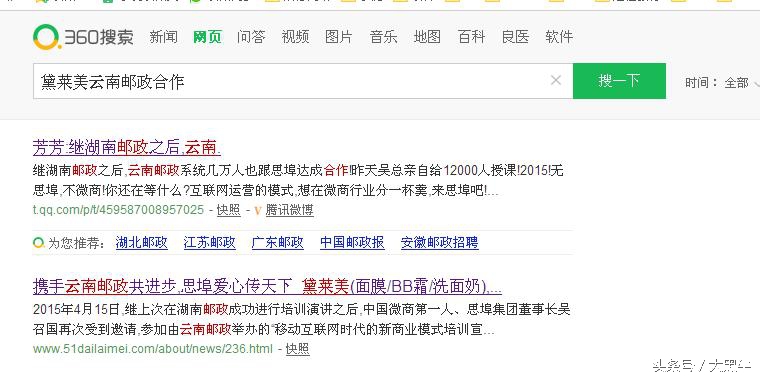The height and width of the screenshot is (378, 760).
Task: Click snippet text starting 继湖南邮政之后,云南邮政系统
Action: pos(298,181)
